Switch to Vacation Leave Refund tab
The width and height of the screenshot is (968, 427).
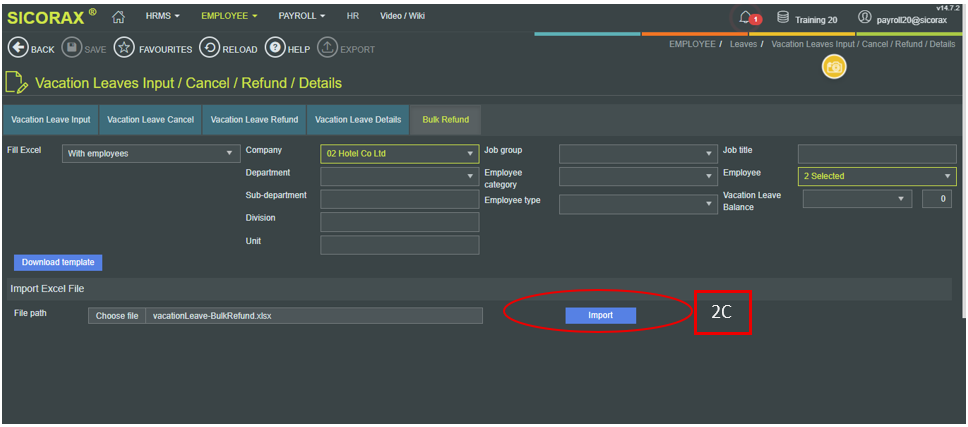254,120
